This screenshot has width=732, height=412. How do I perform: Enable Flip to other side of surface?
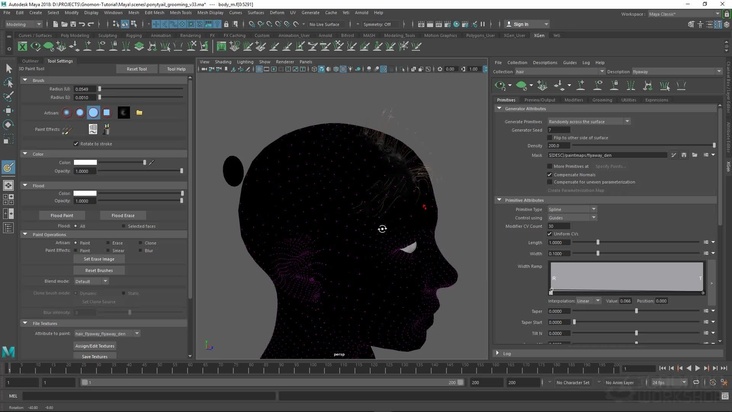pyautogui.click(x=550, y=138)
